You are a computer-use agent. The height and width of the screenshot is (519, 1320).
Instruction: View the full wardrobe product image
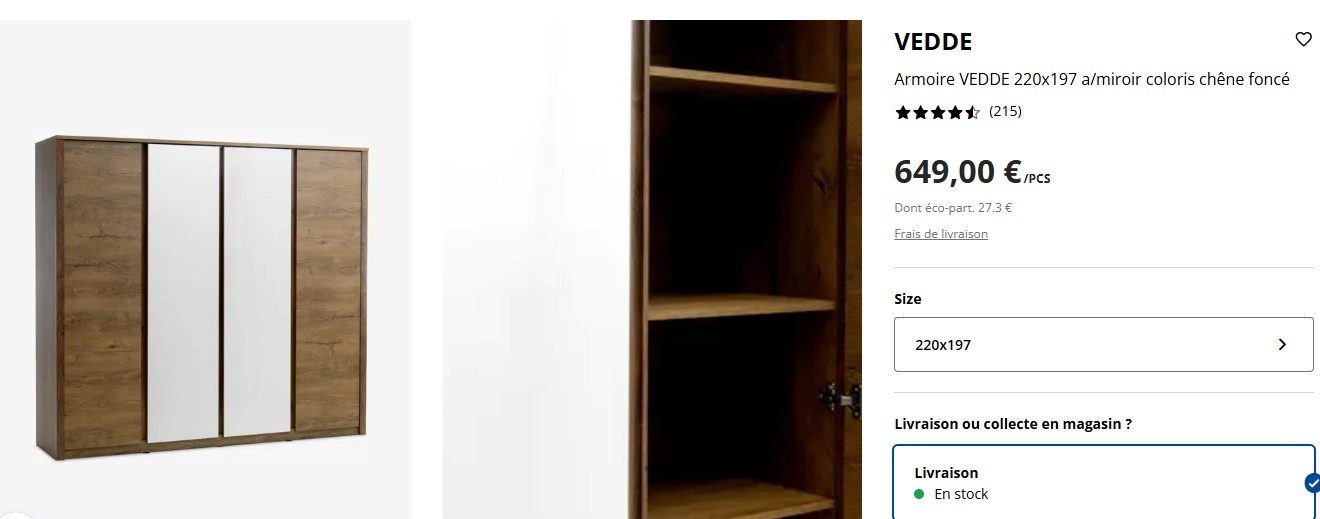click(x=205, y=270)
